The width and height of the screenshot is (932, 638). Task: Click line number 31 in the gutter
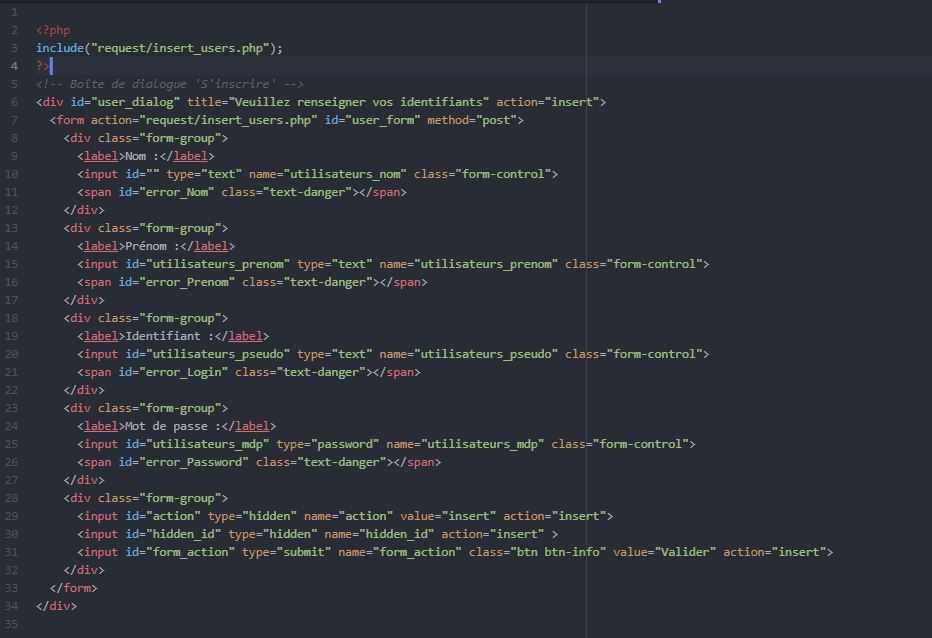click(x=12, y=552)
